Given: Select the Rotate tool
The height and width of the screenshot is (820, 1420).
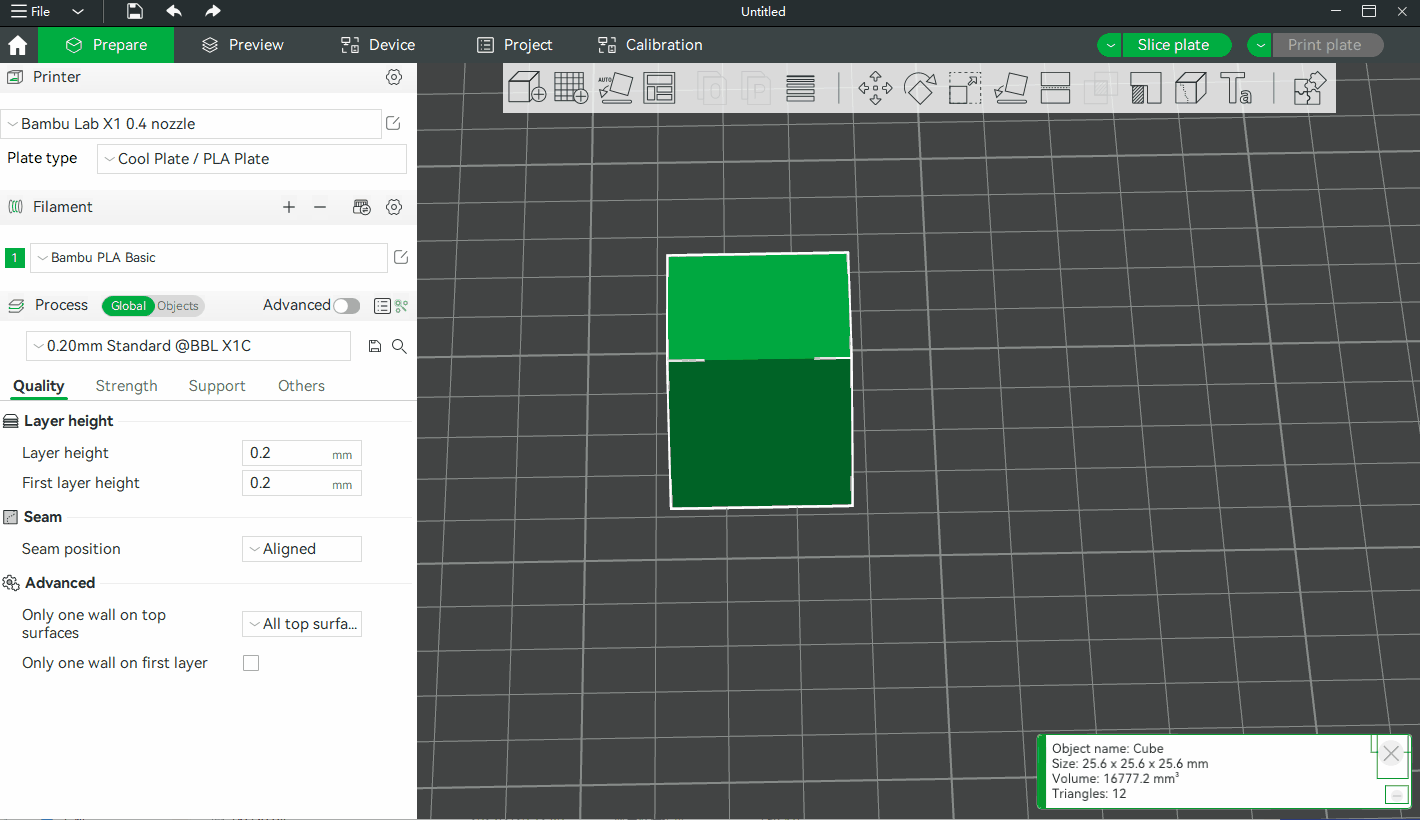Looking at the screenshot, I should [919, 88].
